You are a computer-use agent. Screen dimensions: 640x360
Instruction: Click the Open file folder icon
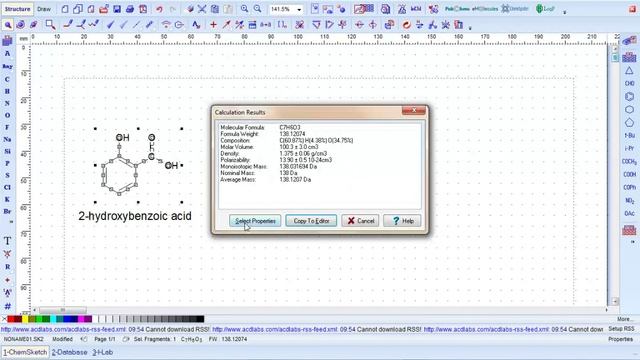(104, 9)
